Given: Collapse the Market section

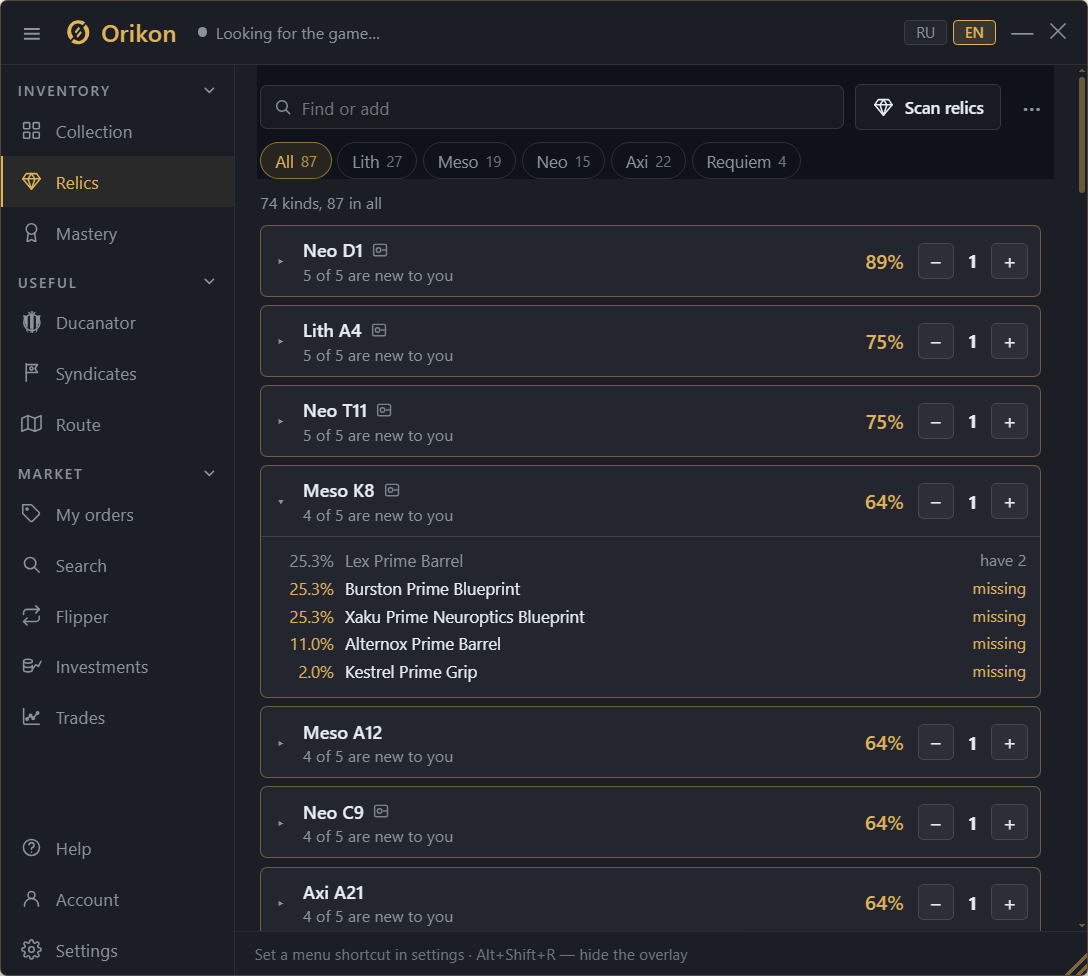Looking at the screenshot, I should tap(210, 474).
